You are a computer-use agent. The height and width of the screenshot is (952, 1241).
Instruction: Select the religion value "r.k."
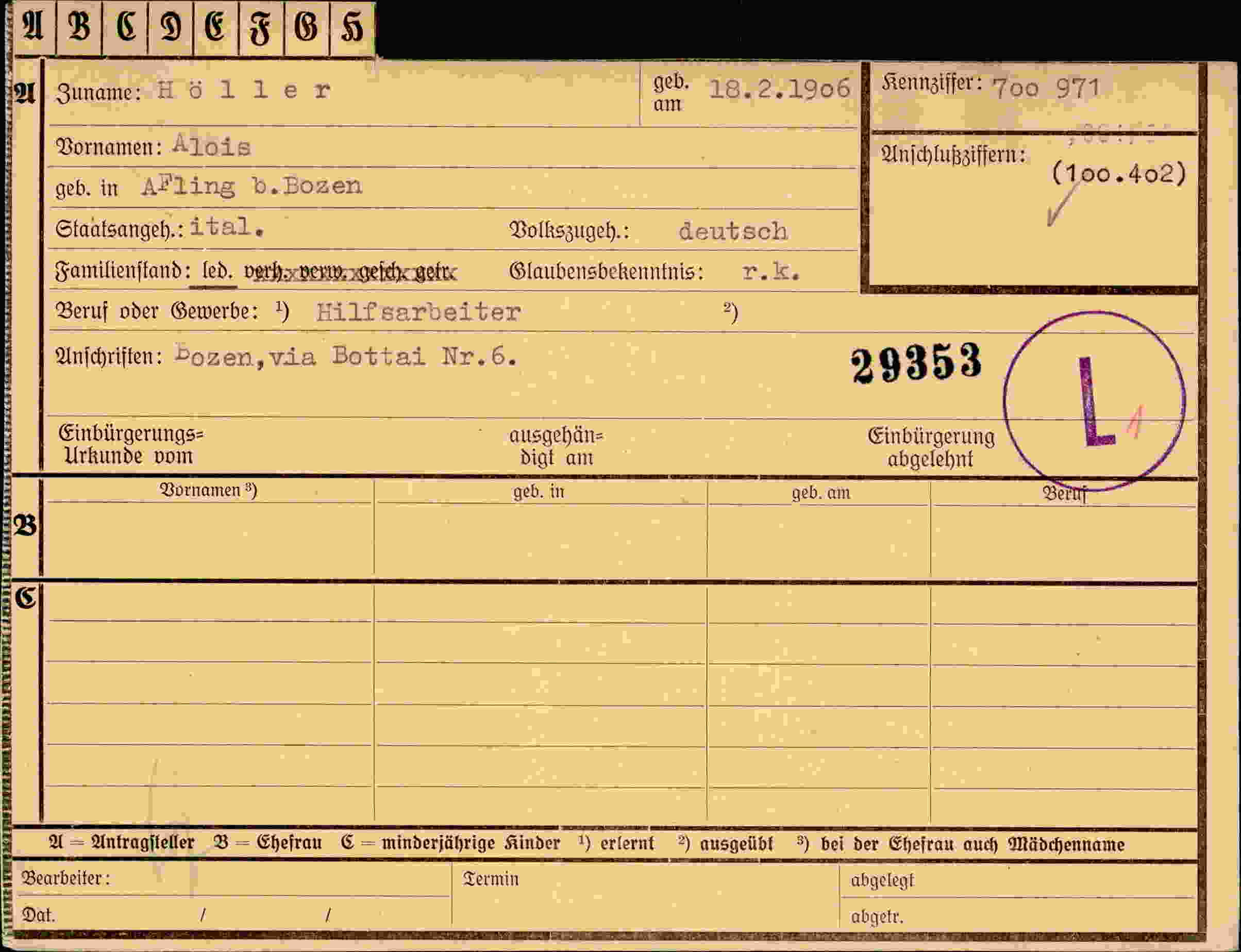[x=770, y=272]
